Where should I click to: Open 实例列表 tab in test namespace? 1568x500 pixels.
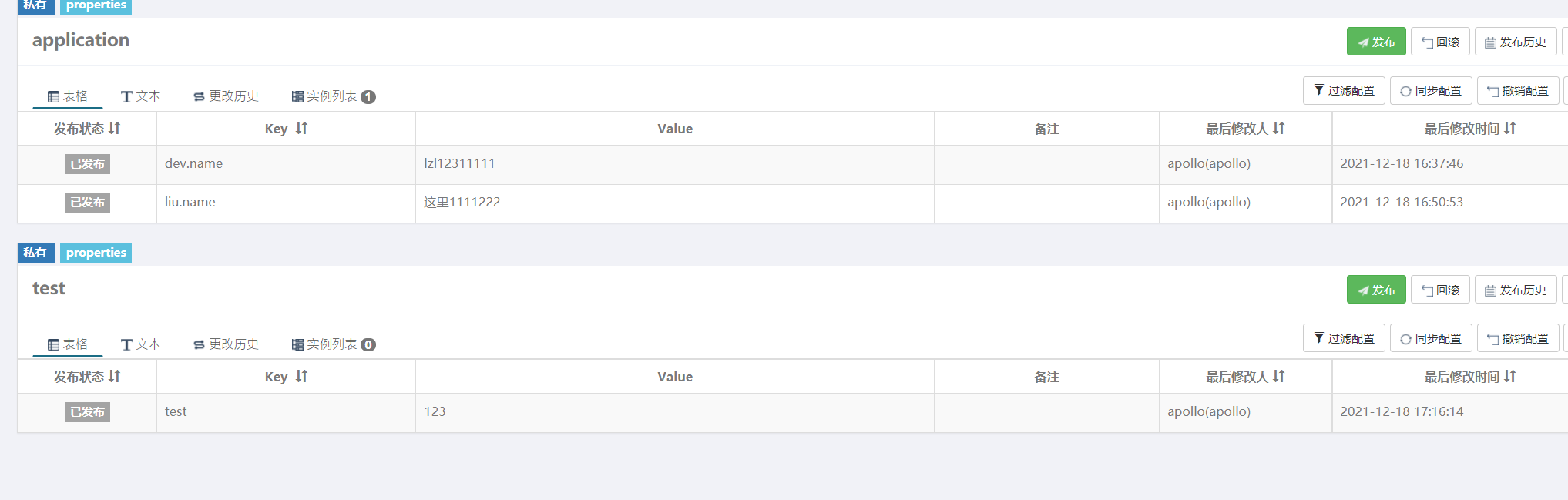(x=333, y=344)
